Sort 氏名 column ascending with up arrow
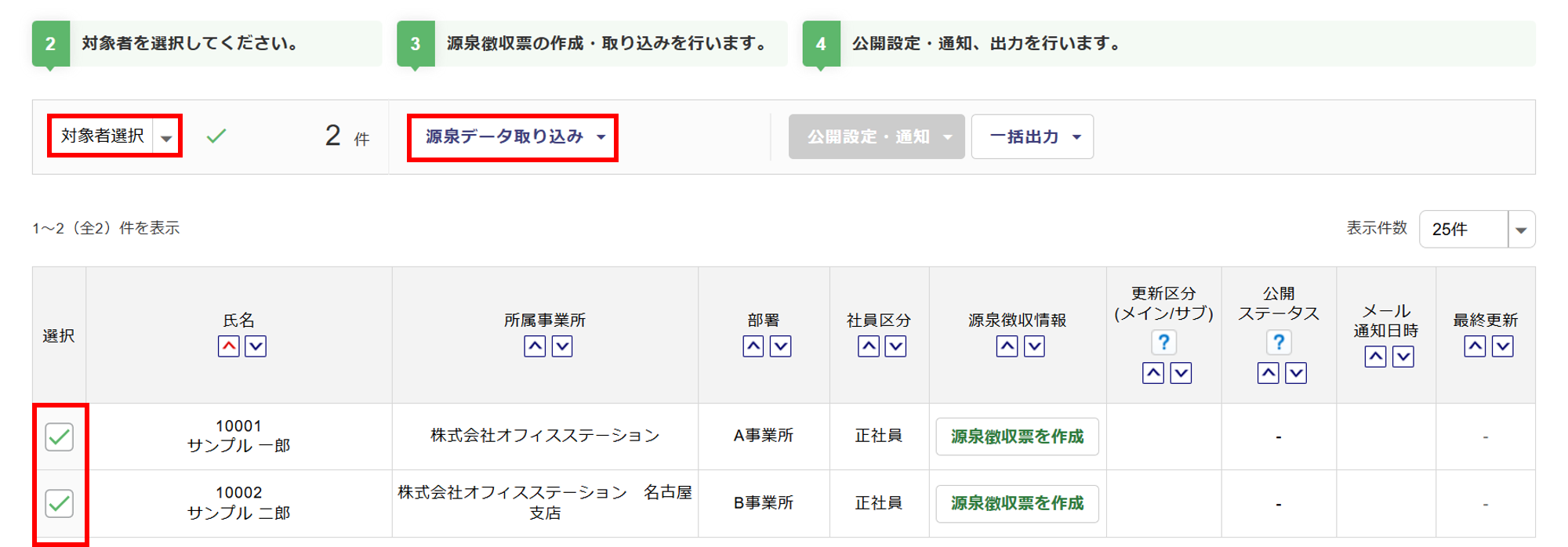The width and height of the screenshot is (1568, 547). click(x=228, y=346)
